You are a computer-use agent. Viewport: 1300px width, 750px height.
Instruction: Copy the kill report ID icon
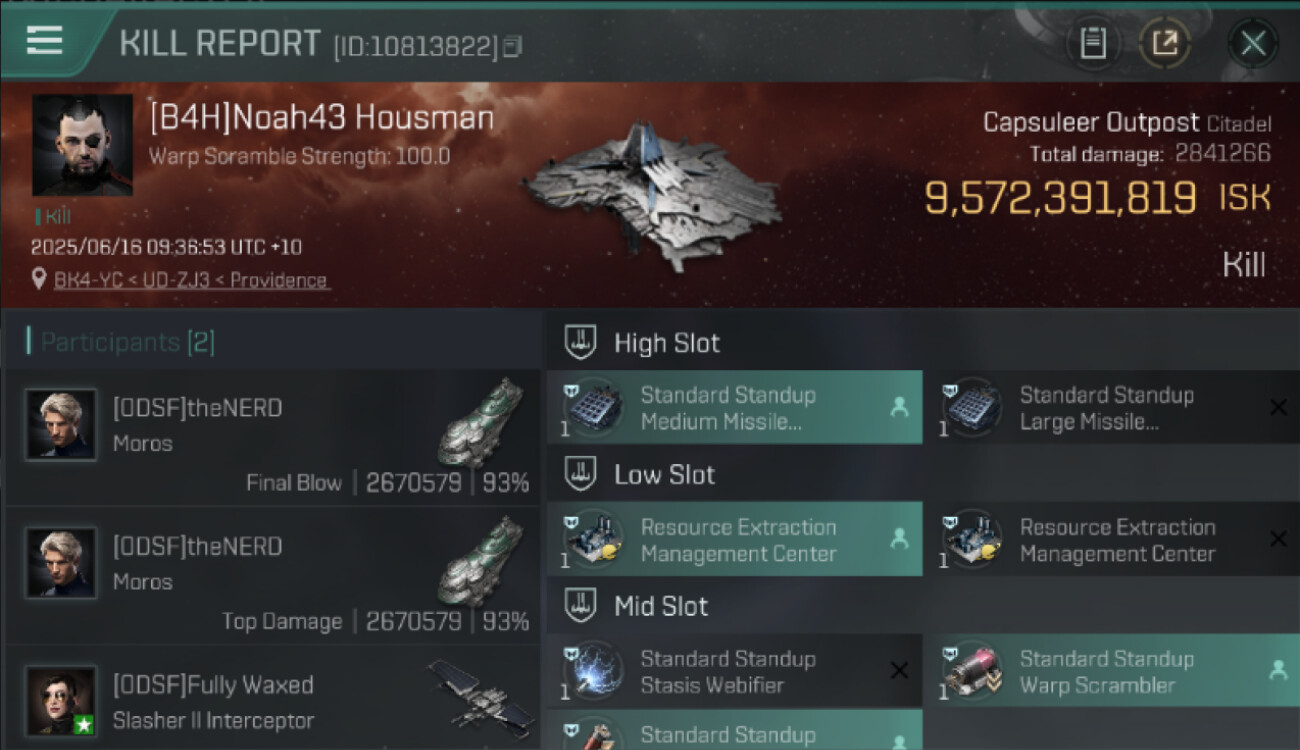(512, 45)
